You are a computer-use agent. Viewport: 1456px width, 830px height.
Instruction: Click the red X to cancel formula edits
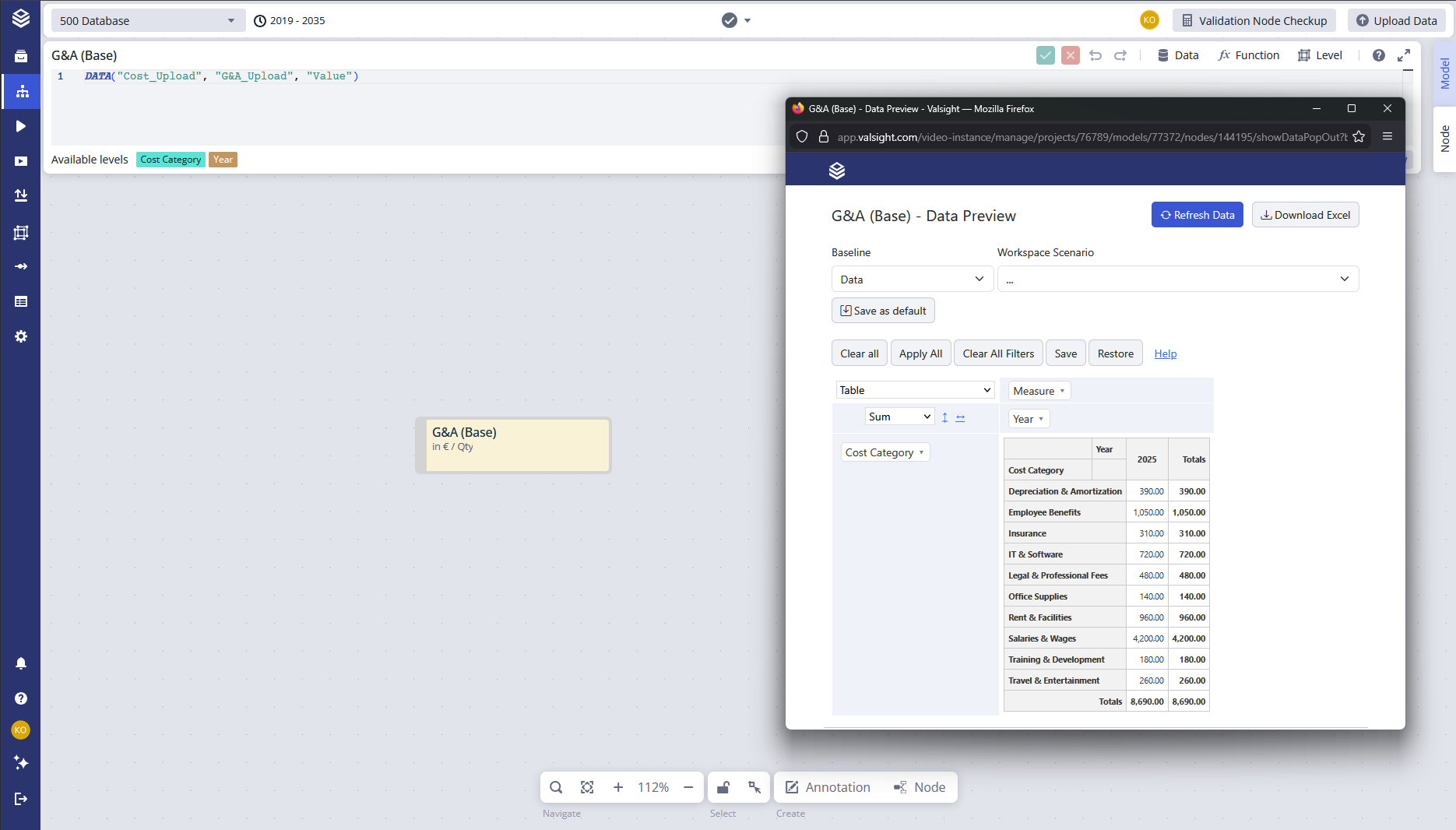click(x=1071, y=55)
